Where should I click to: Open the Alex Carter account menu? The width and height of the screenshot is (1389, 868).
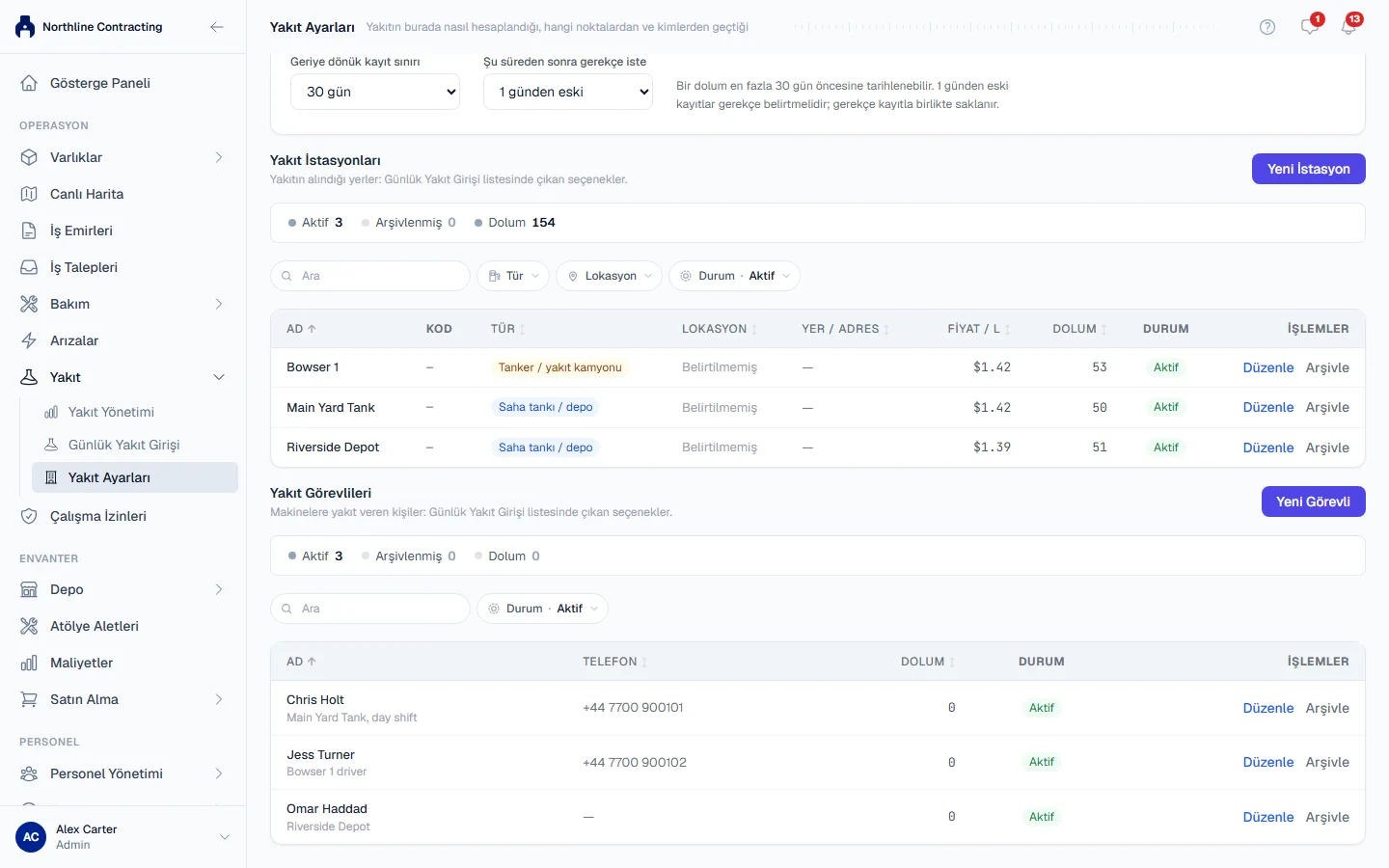click(x=123, y=837)
